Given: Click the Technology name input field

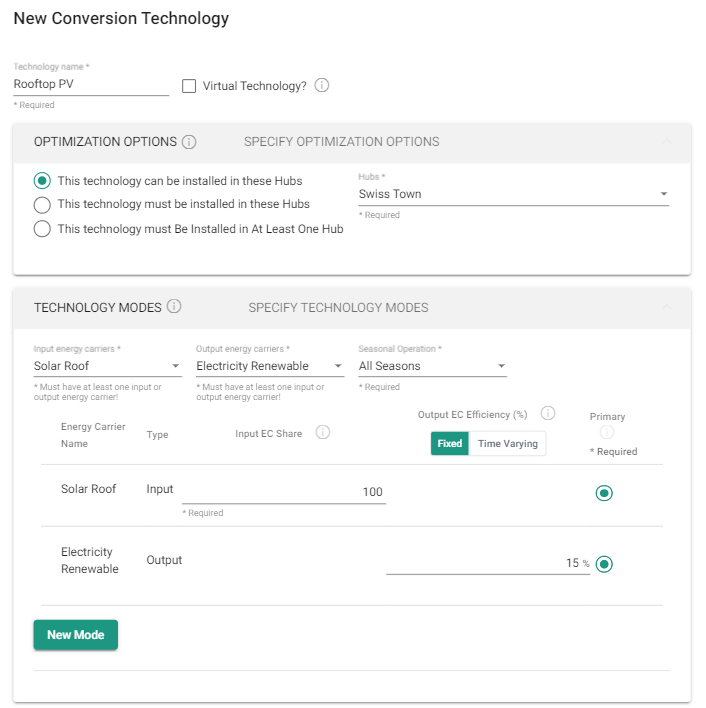Looking at the screenshot, I should (x=91, y=85).
